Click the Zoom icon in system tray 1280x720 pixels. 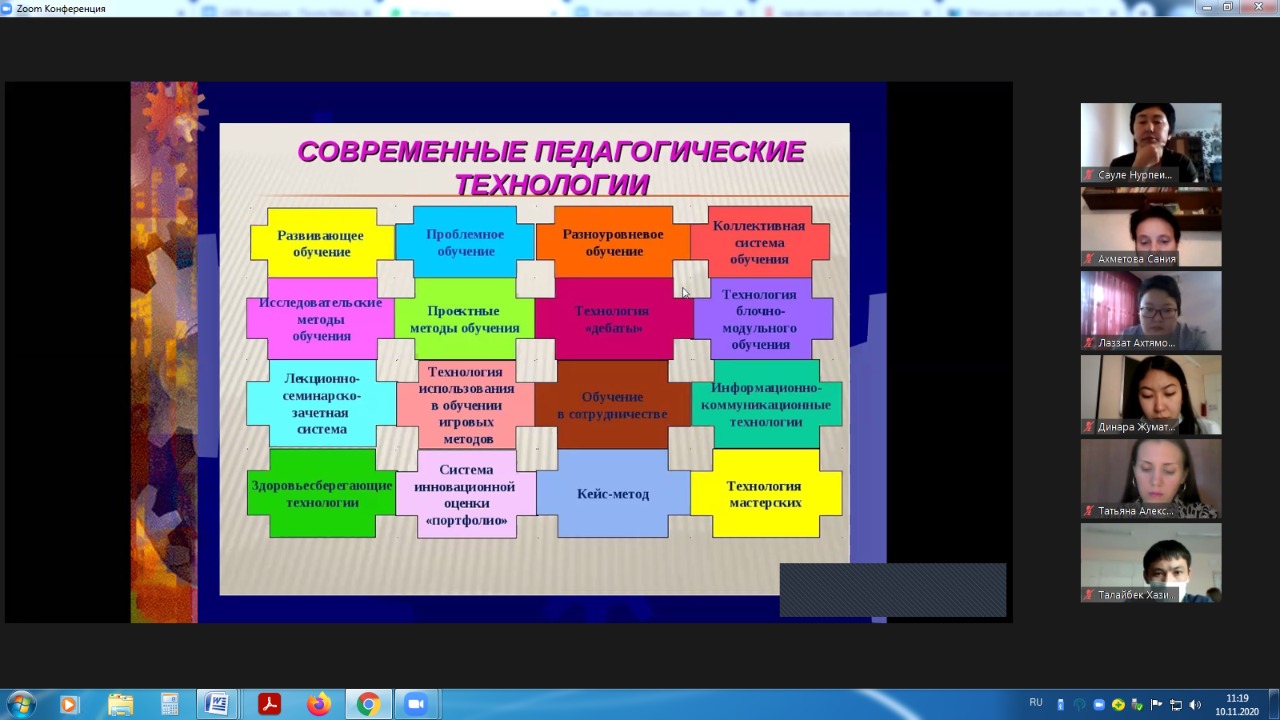pyautogui.click(x=1099, y=704)
